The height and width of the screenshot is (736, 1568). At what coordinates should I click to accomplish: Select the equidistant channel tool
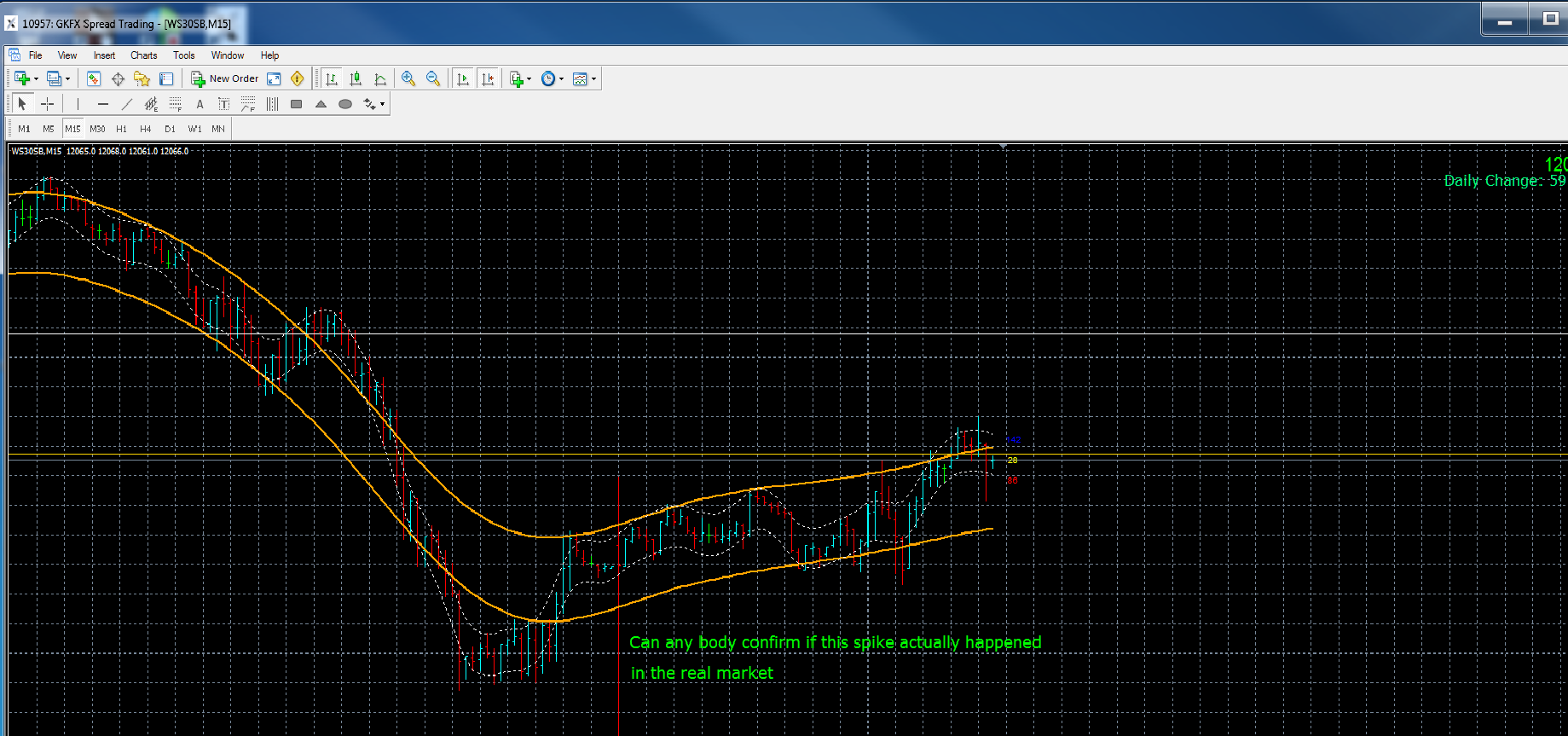(151, 104)
